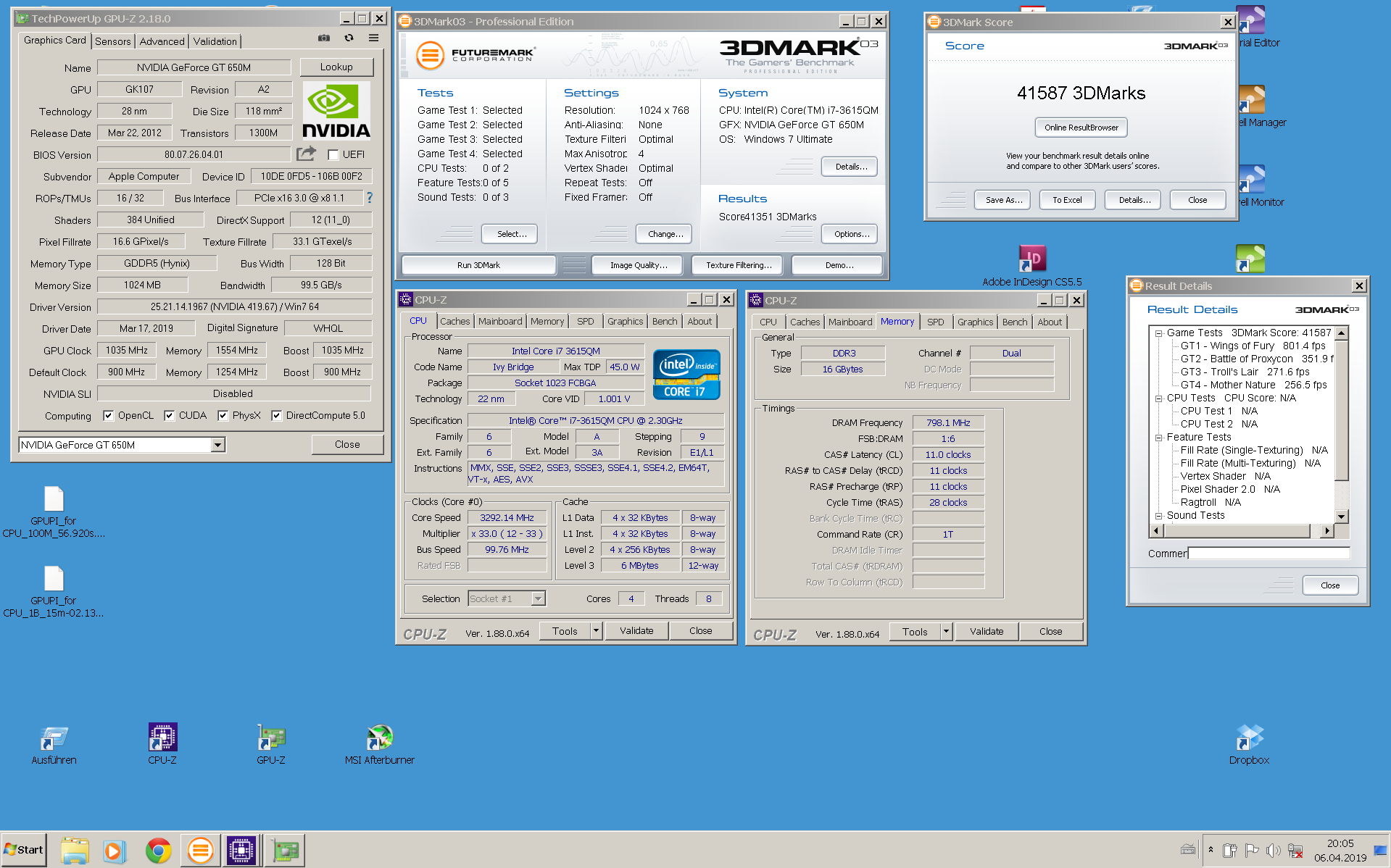Click the Comment input field
This screenshot has height=868, width=1391.
(x=1268, y=554)
